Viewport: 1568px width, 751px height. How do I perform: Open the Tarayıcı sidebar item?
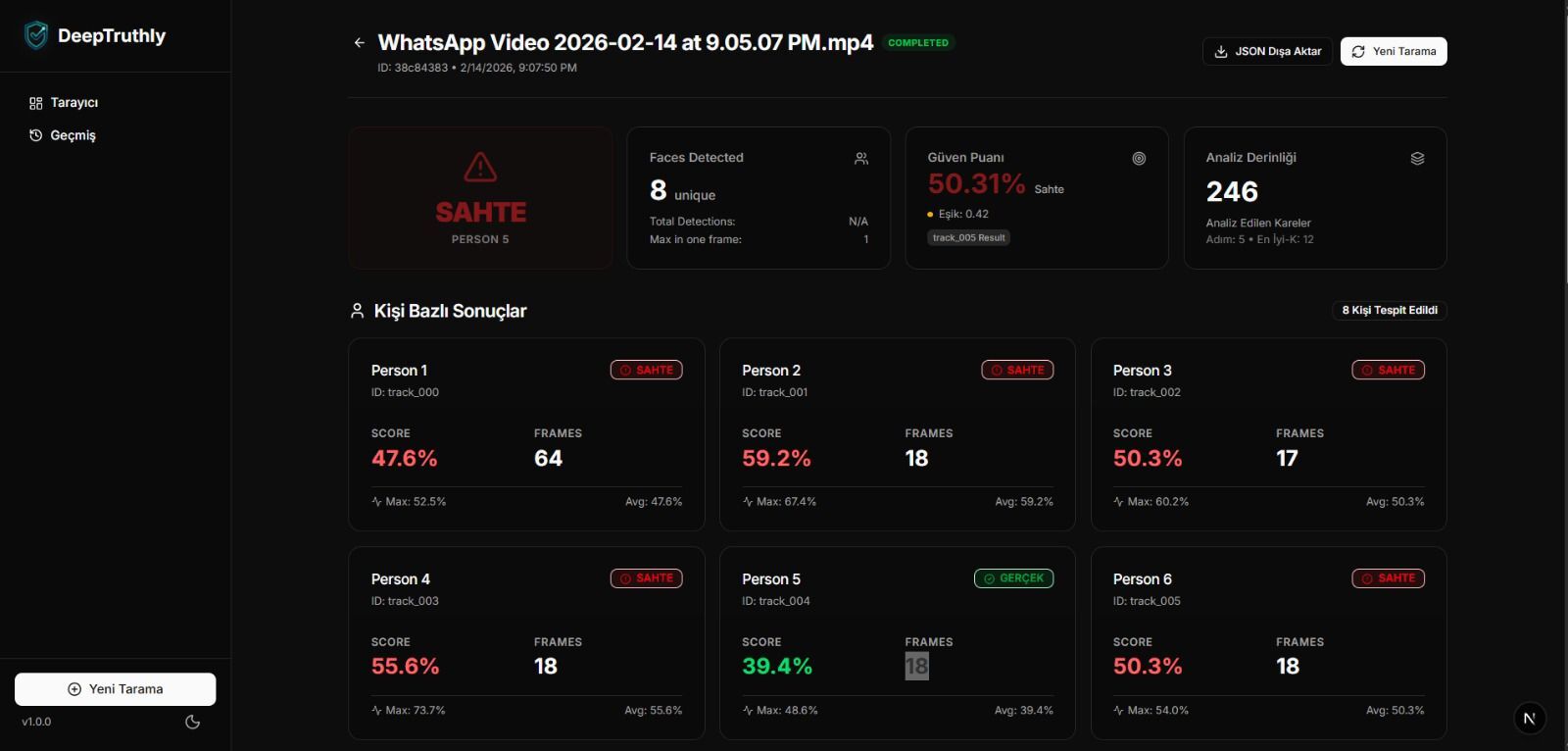(73, 103)
